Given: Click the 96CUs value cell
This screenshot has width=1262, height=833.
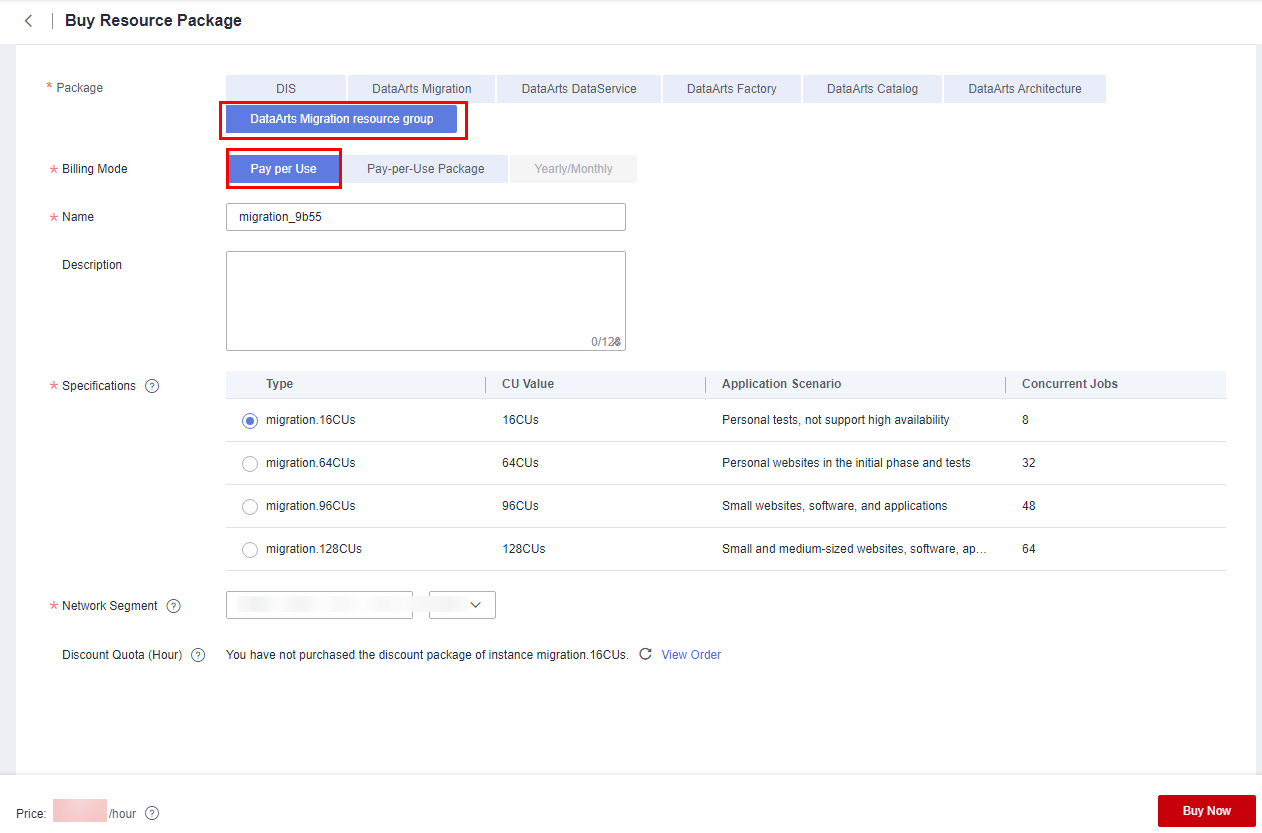Looking at the screenshot, I should [520, 506].
